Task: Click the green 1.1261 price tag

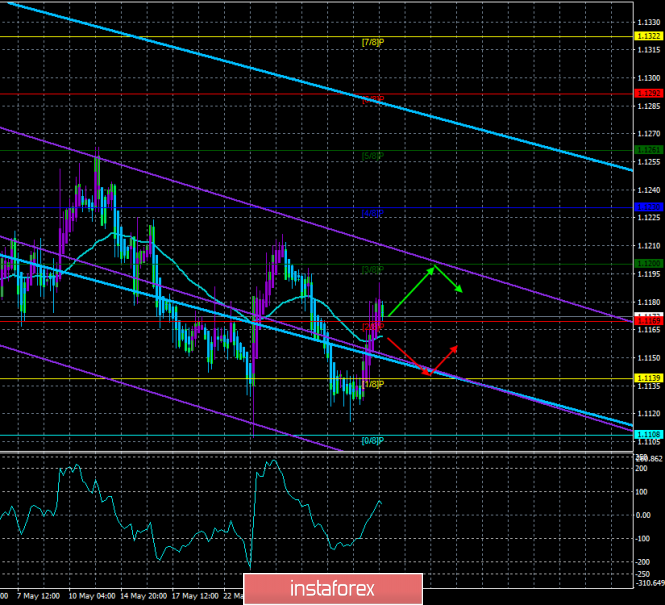Action: (648, 150)
